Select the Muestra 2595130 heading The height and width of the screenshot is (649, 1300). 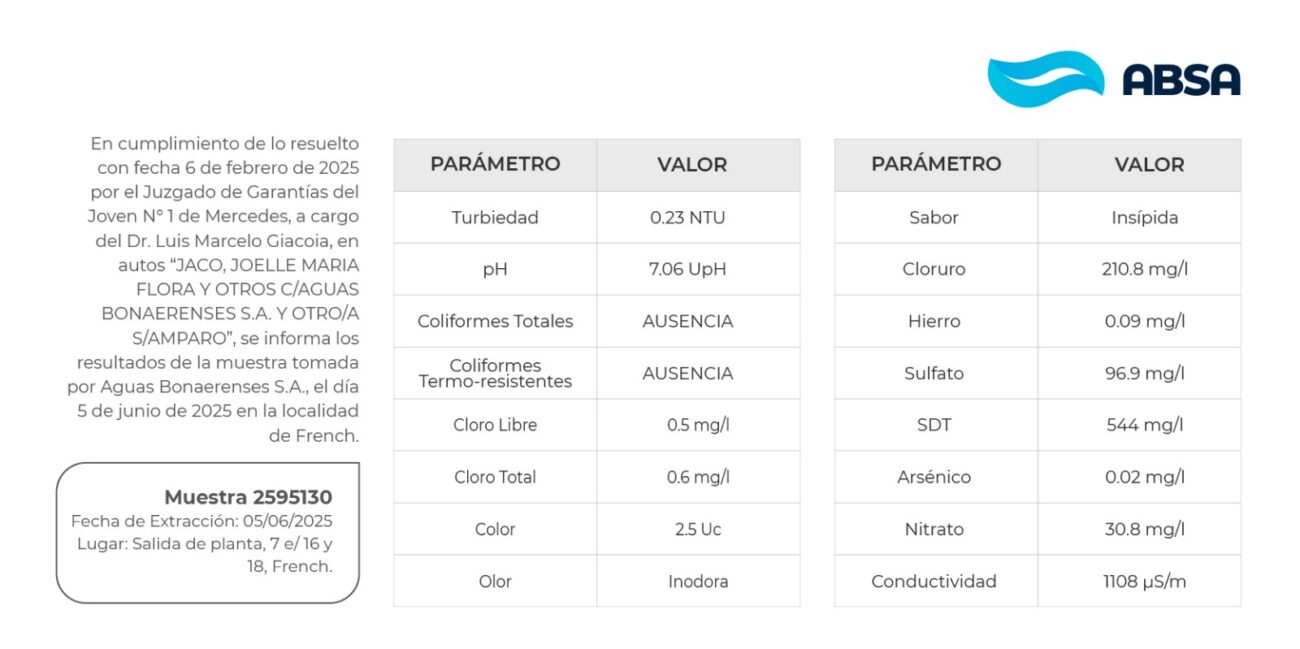pyautogui.click(x=248, y=497)
